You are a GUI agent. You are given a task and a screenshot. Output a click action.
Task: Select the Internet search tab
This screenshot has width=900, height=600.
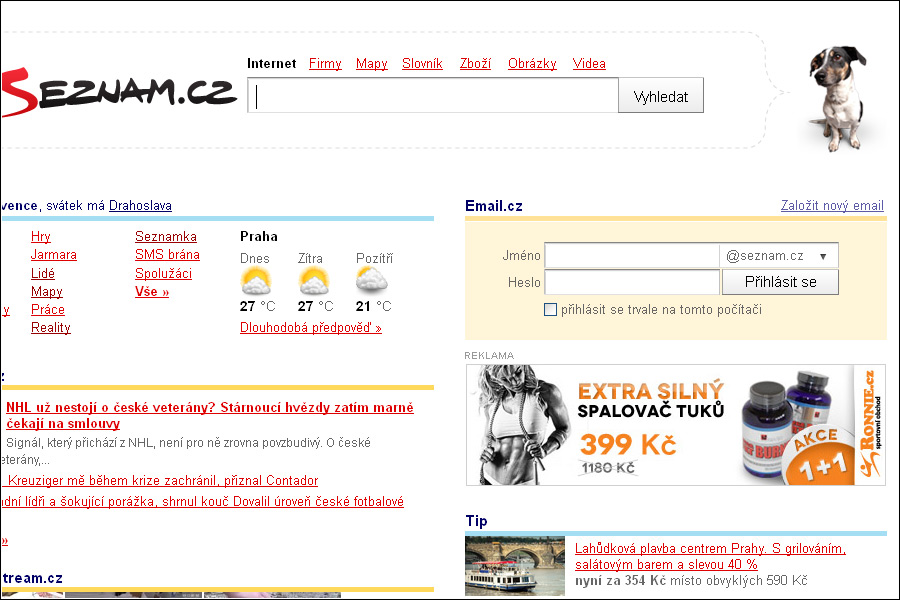[271, 64]
